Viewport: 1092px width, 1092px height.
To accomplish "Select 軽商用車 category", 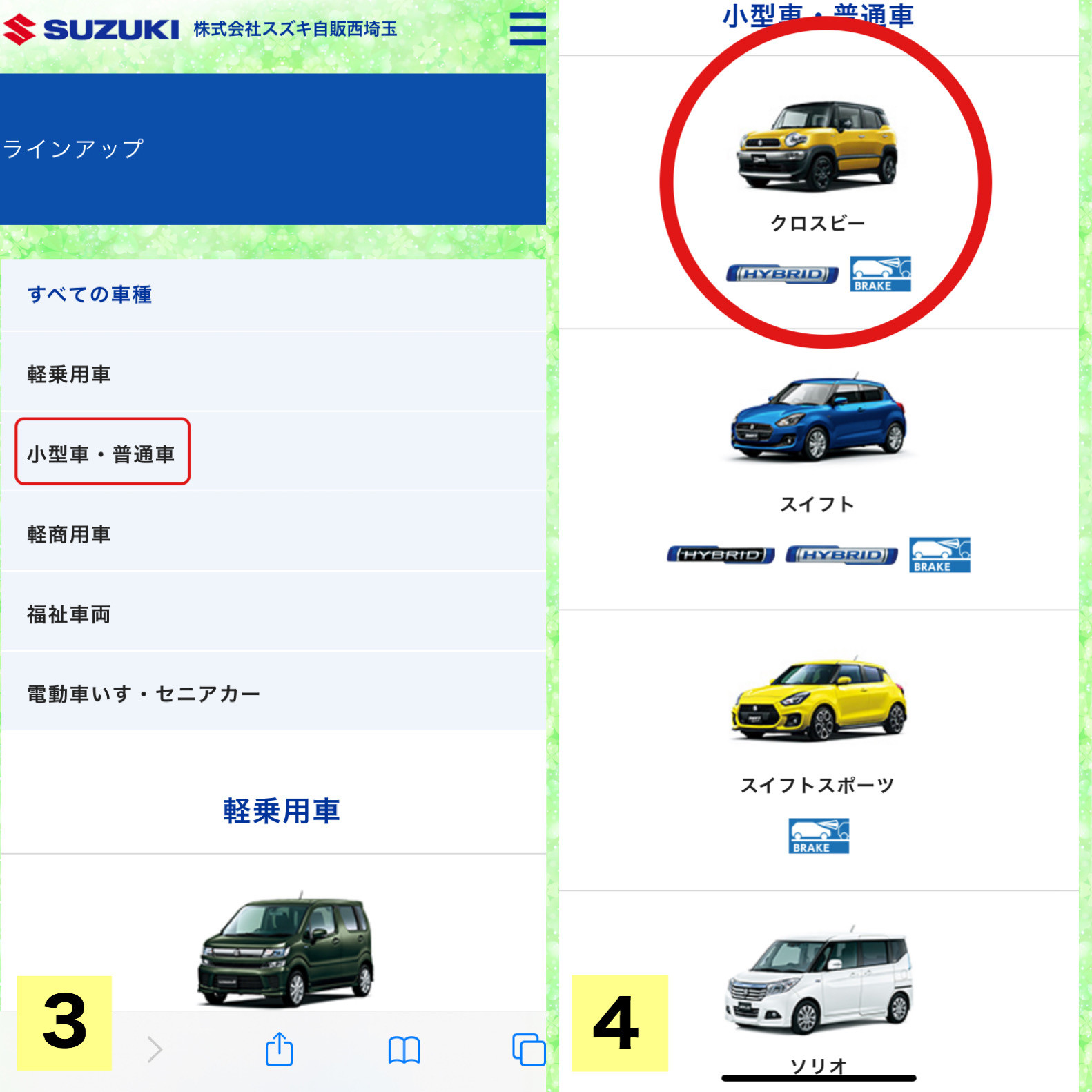I will click(x=273, y=534).
